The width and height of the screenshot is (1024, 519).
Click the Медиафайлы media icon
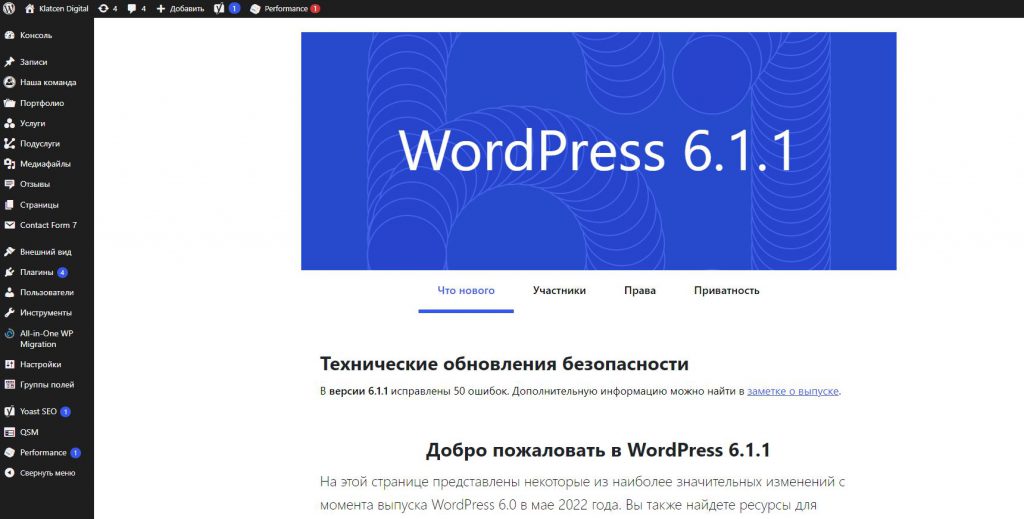[x=9, y=164]
